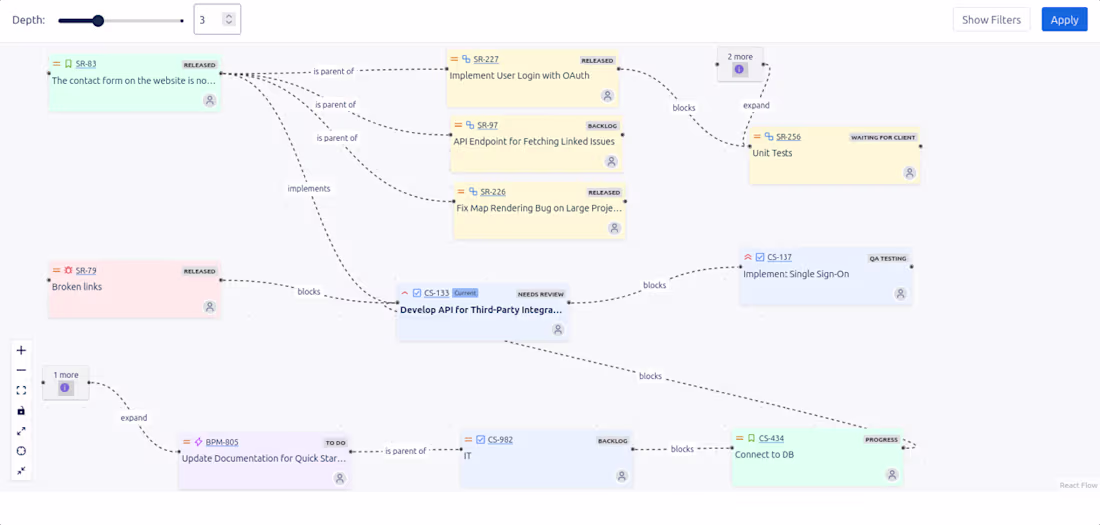Open the SR-79 issue link

point(86,270)
